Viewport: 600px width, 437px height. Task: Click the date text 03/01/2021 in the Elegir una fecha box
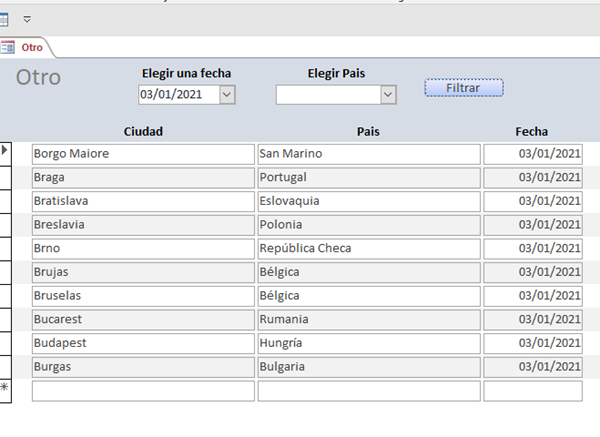(178, 94)
